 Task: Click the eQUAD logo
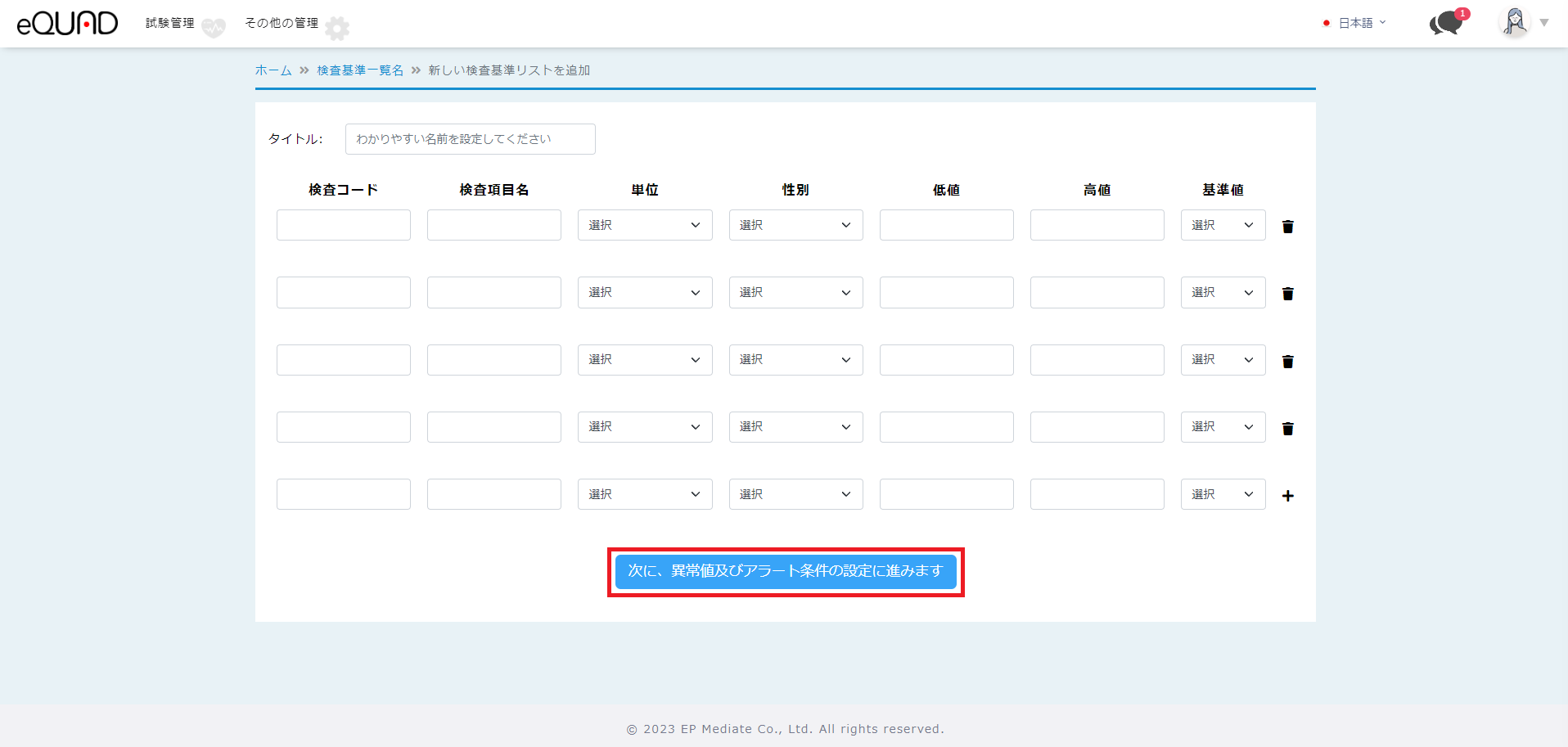click(x=67, y=23)
